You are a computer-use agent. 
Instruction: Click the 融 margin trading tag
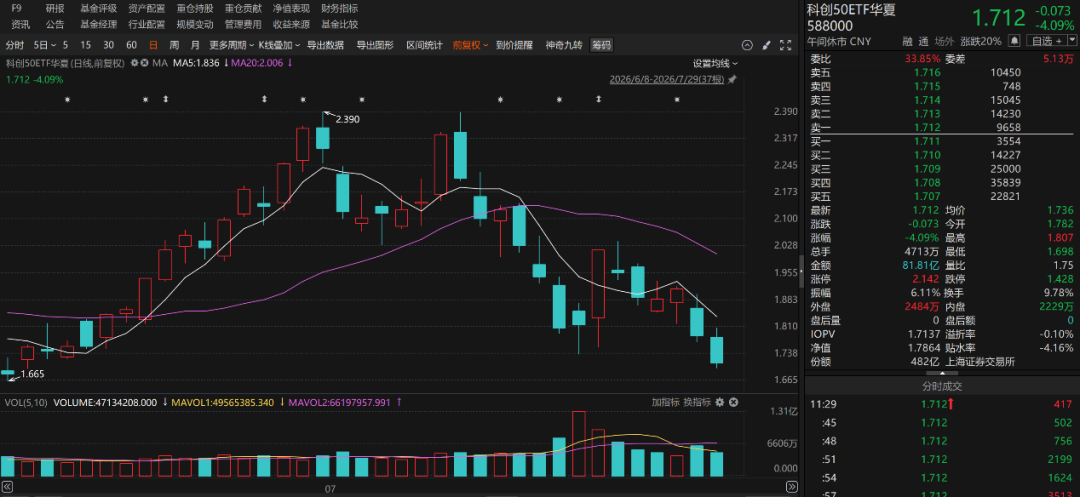coord(907,41)
